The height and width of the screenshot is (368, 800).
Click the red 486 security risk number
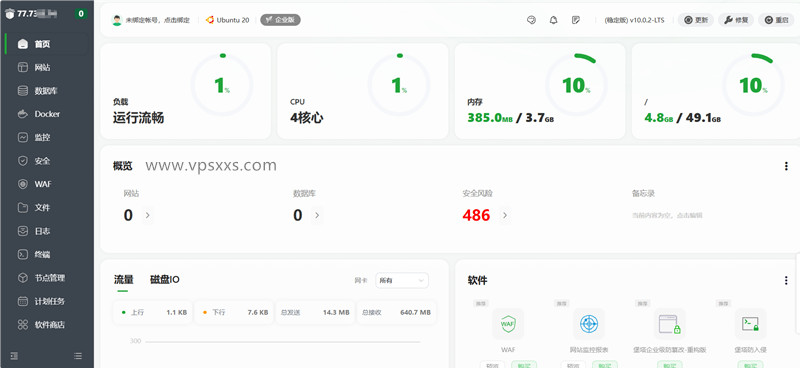click(476, 215)
